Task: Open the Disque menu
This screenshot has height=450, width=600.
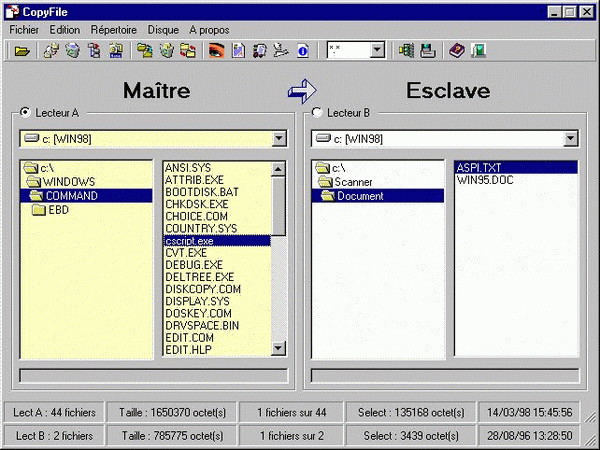Action: pyautogui.click(x=162, y=30)
